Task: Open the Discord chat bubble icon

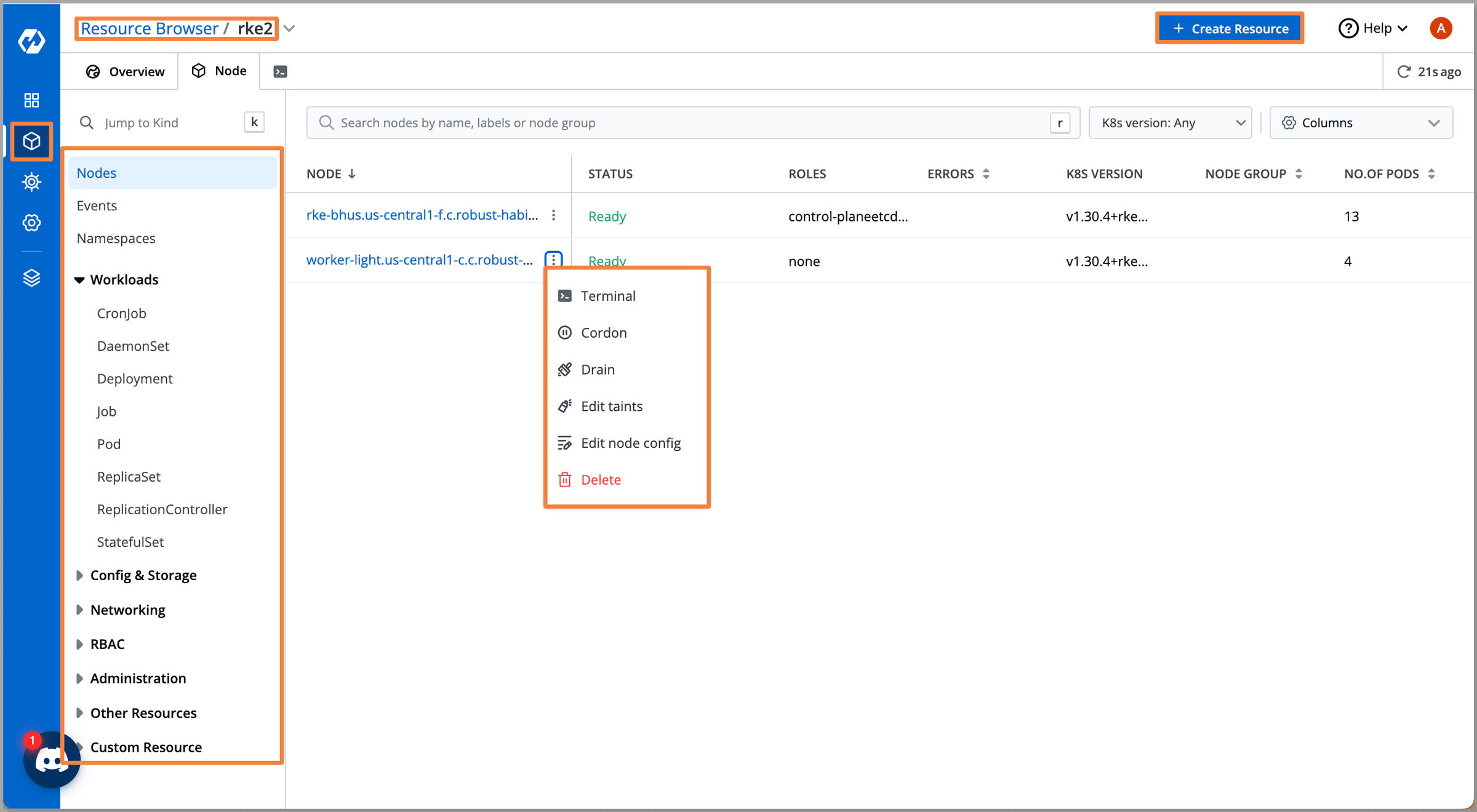Action: tap(52, 760)
